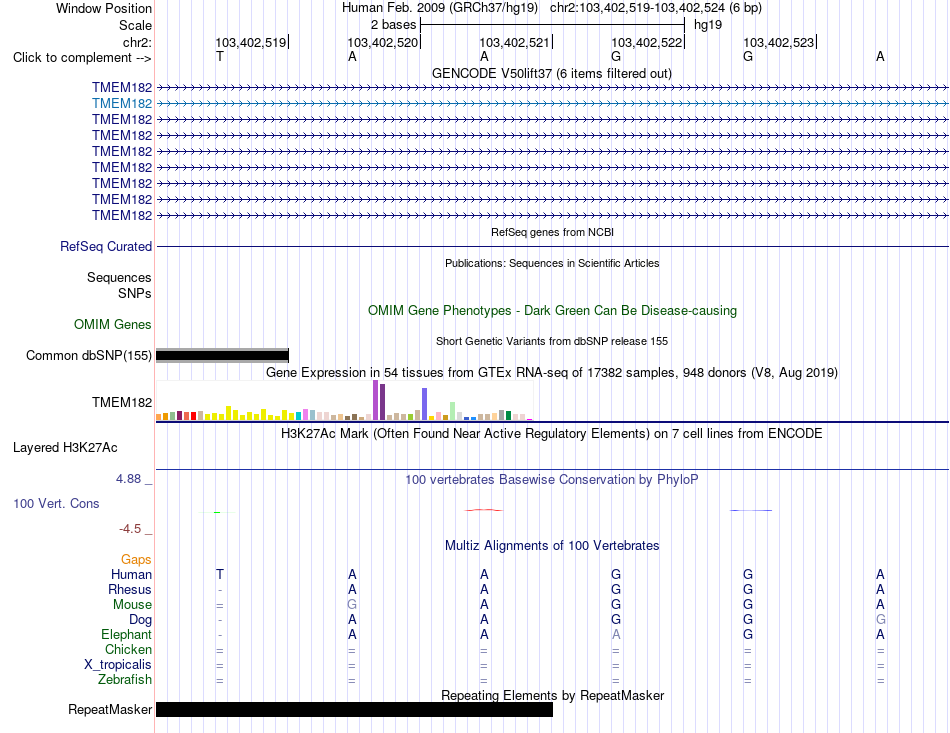
Task: Select the Rhesus species row label
Action: pyautogui.click(x=130, y=589)
